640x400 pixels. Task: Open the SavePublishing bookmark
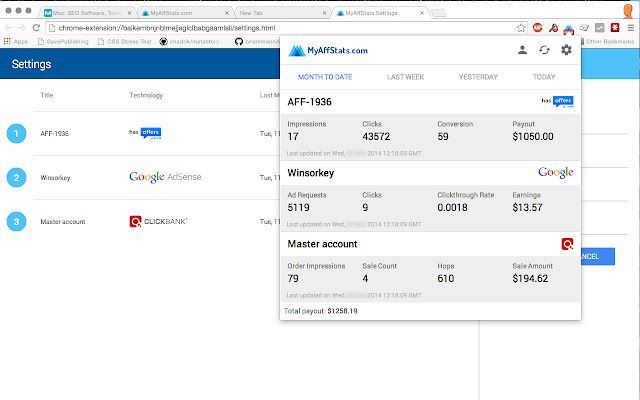coord(63,42)
